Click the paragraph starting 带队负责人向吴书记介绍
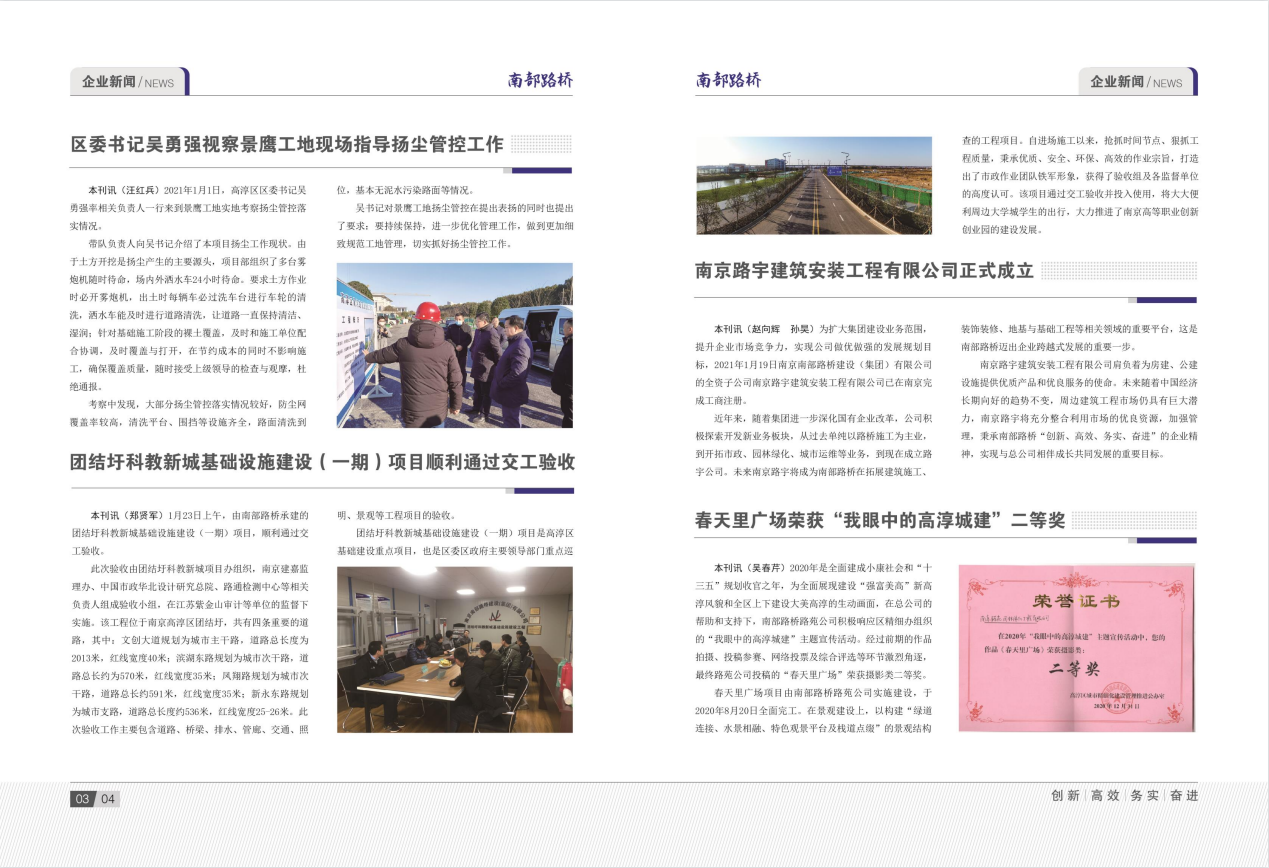1269x868 pixels. 190,315
